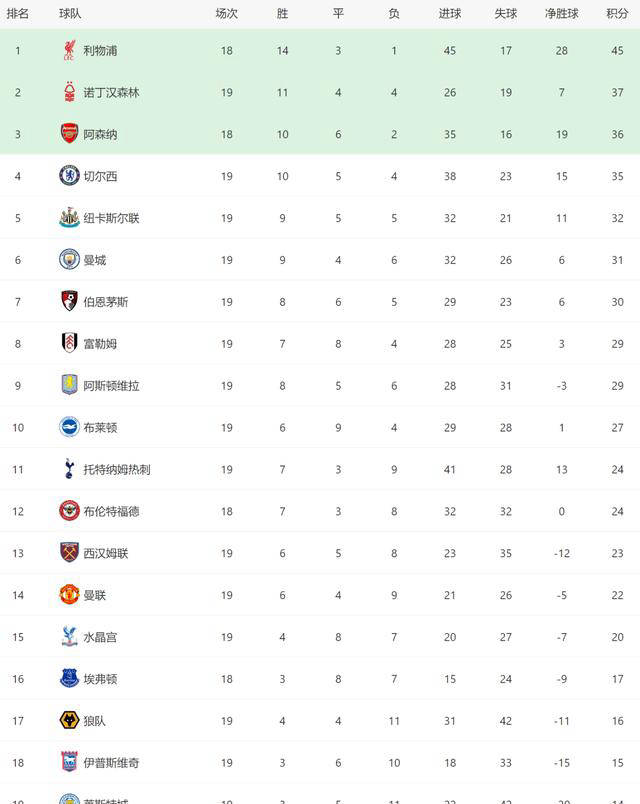Open team link 阿斯顿维拉

(x=112, y=386)
